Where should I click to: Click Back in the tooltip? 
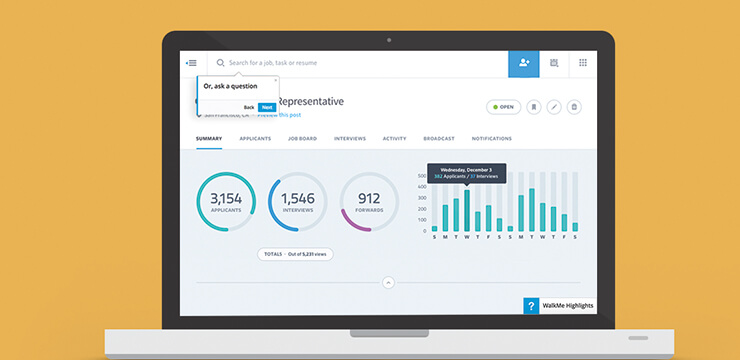click(249, 108)
